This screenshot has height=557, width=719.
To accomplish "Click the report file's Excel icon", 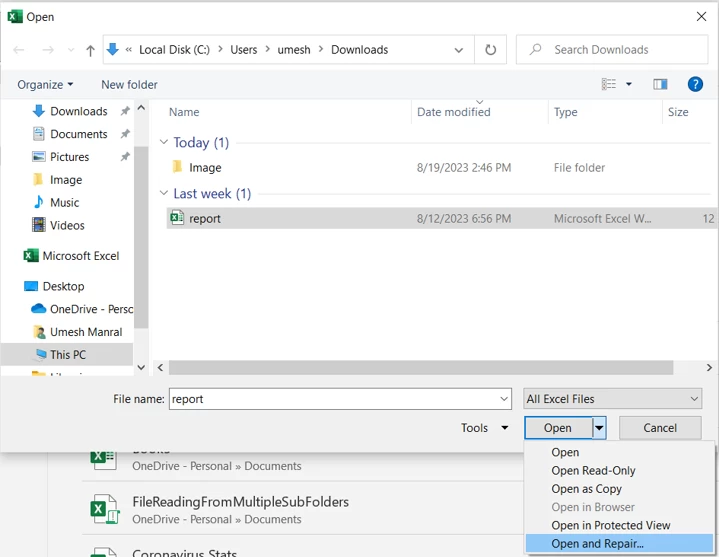I will [177, 217].
